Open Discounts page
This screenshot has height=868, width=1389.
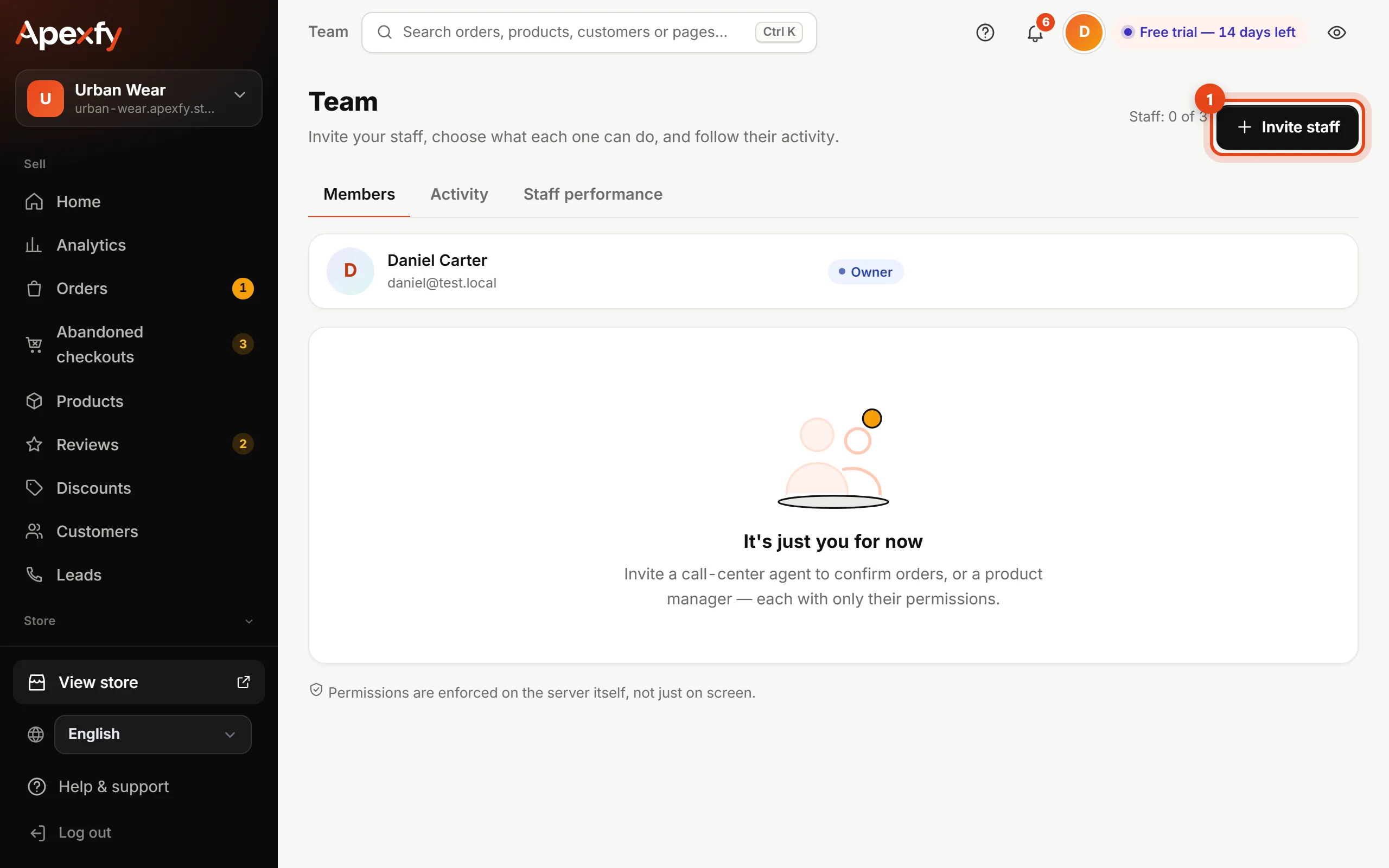click(x=139, y=488)
